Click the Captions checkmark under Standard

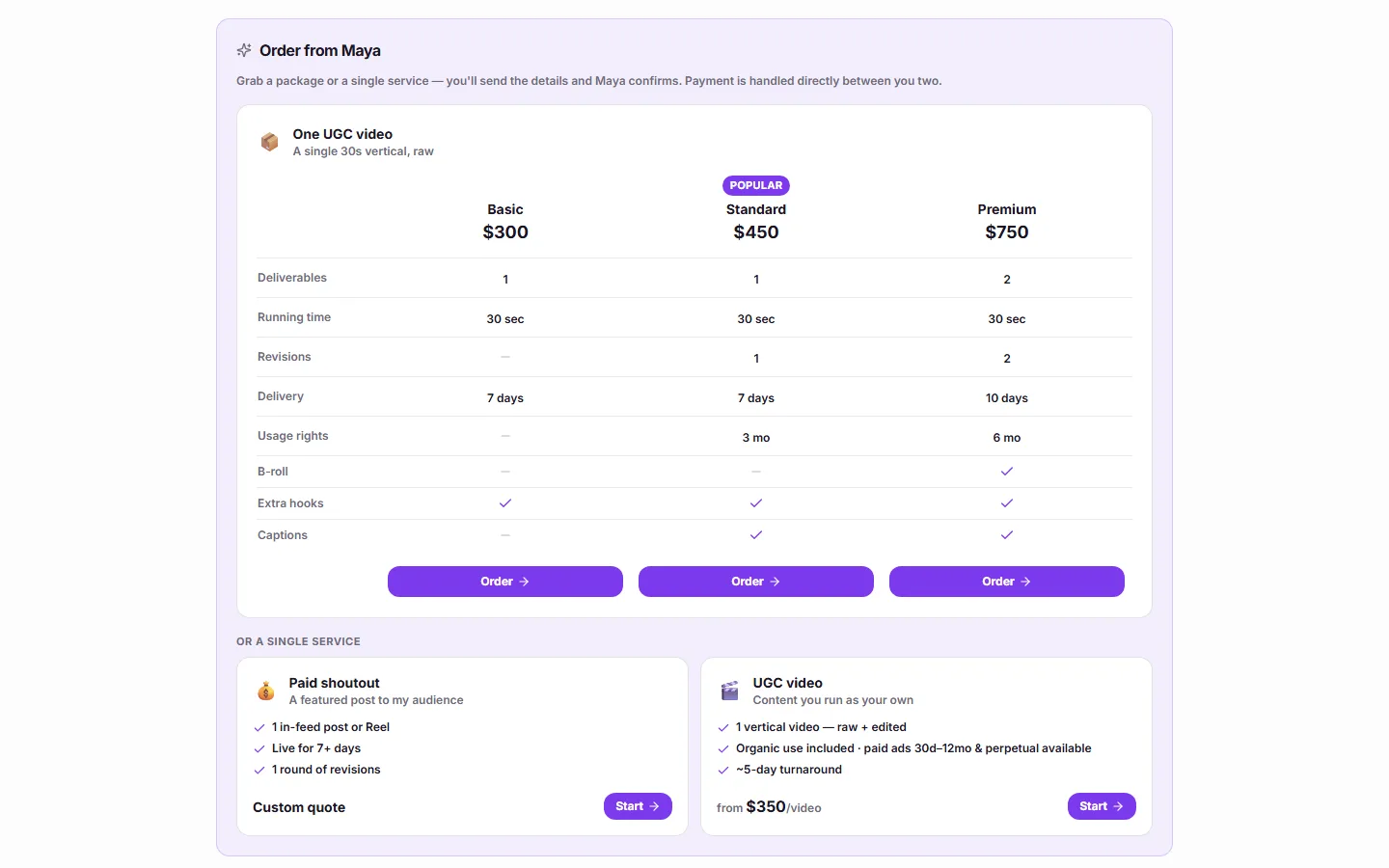(756, 535)
